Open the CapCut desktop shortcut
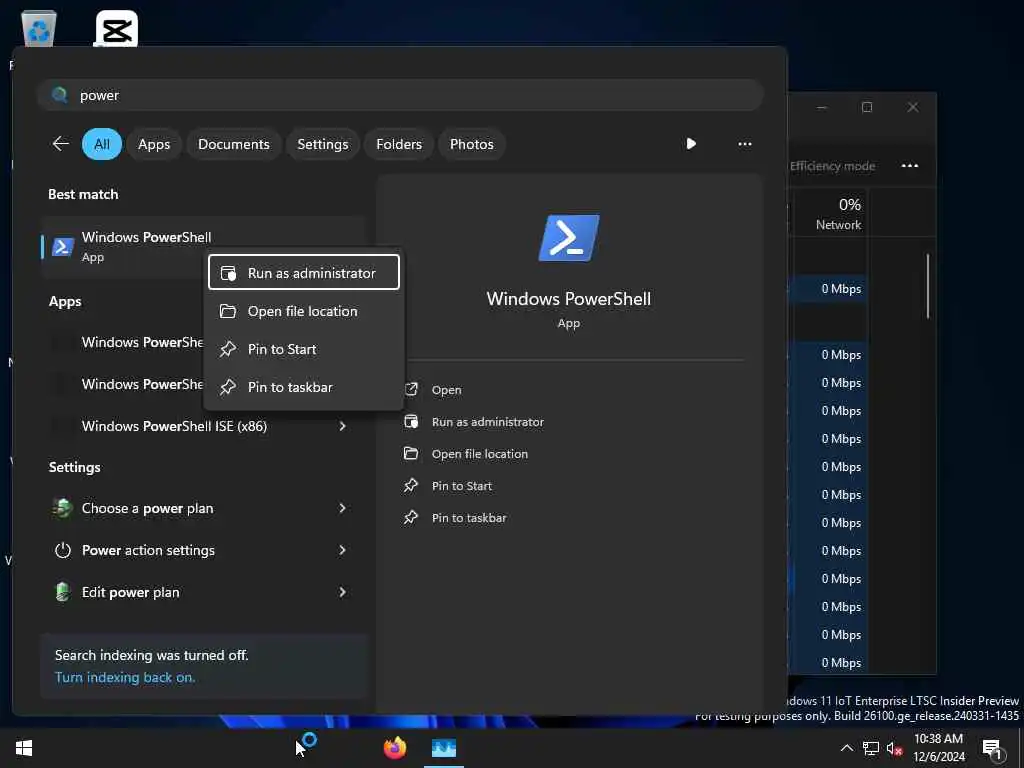The height and width of the screenshot is (768, 1024). [x=117, y=29]
